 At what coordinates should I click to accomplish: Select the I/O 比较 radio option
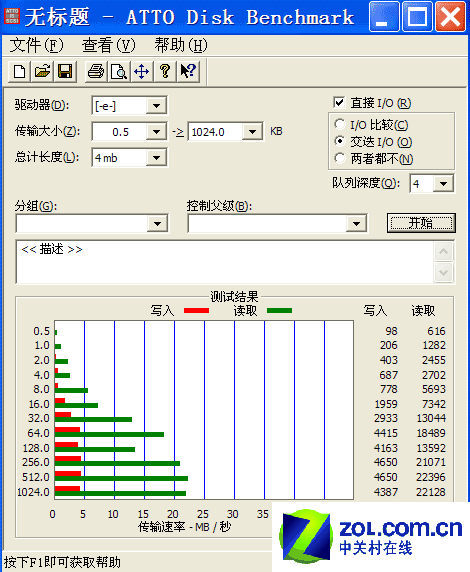[x=339, y=124]
